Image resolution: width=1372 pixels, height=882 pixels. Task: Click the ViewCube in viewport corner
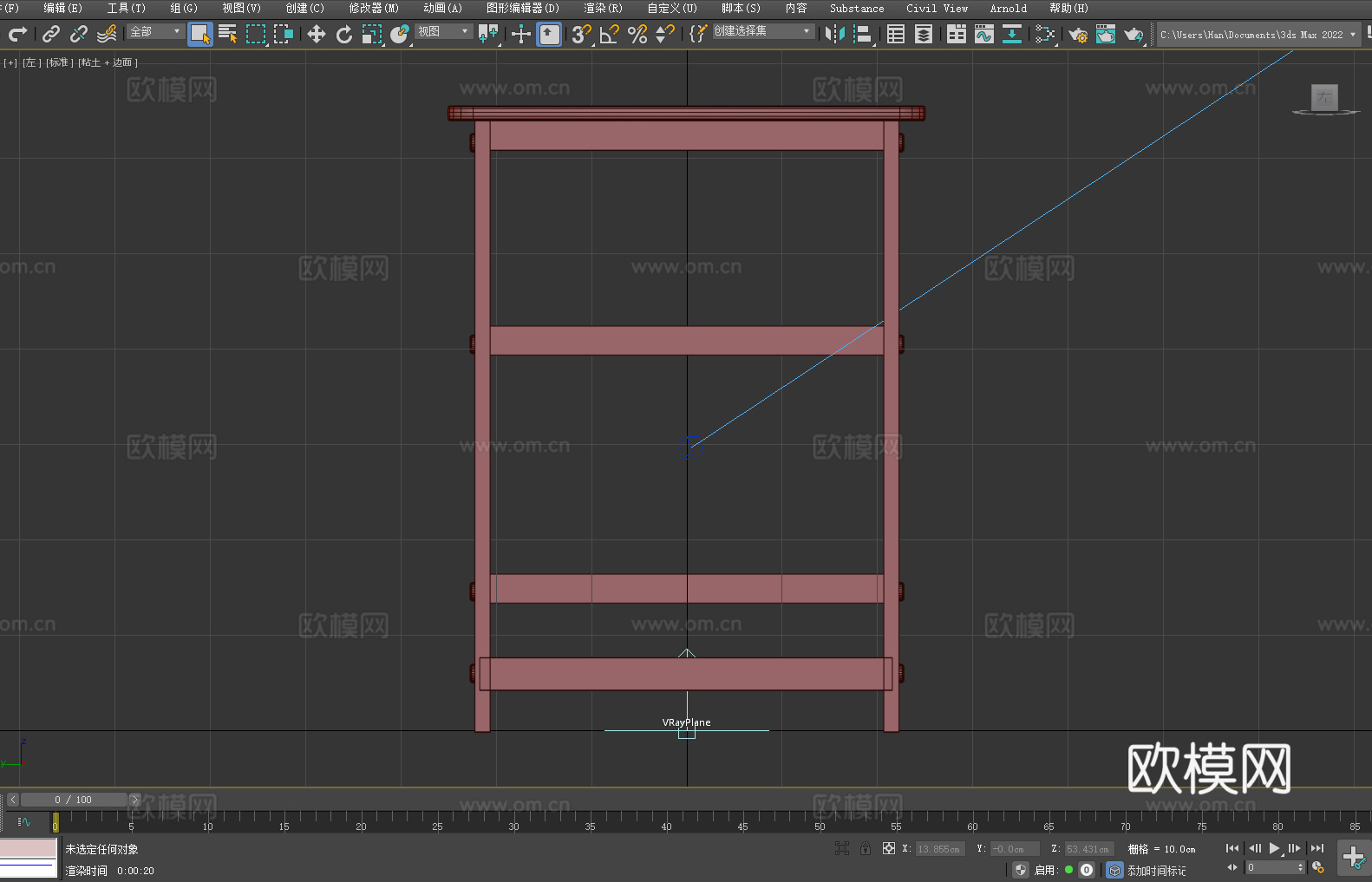[x=1324, y=98]
